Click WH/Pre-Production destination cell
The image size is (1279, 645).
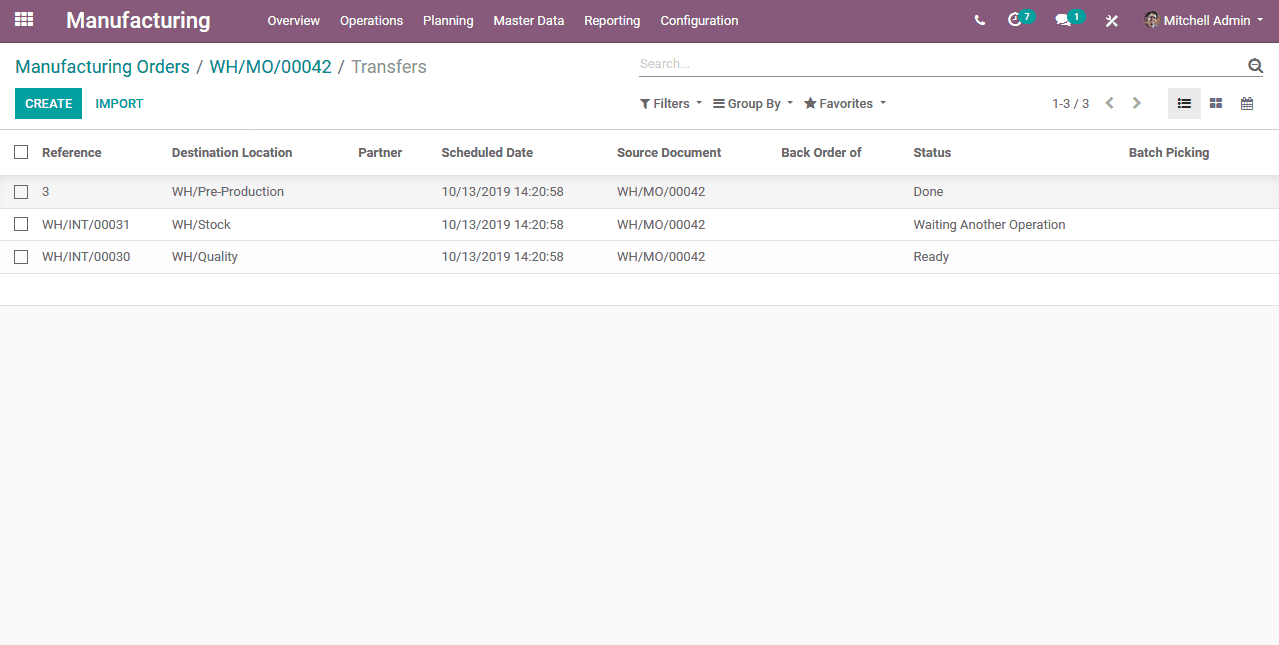click(x=228, y=192)
